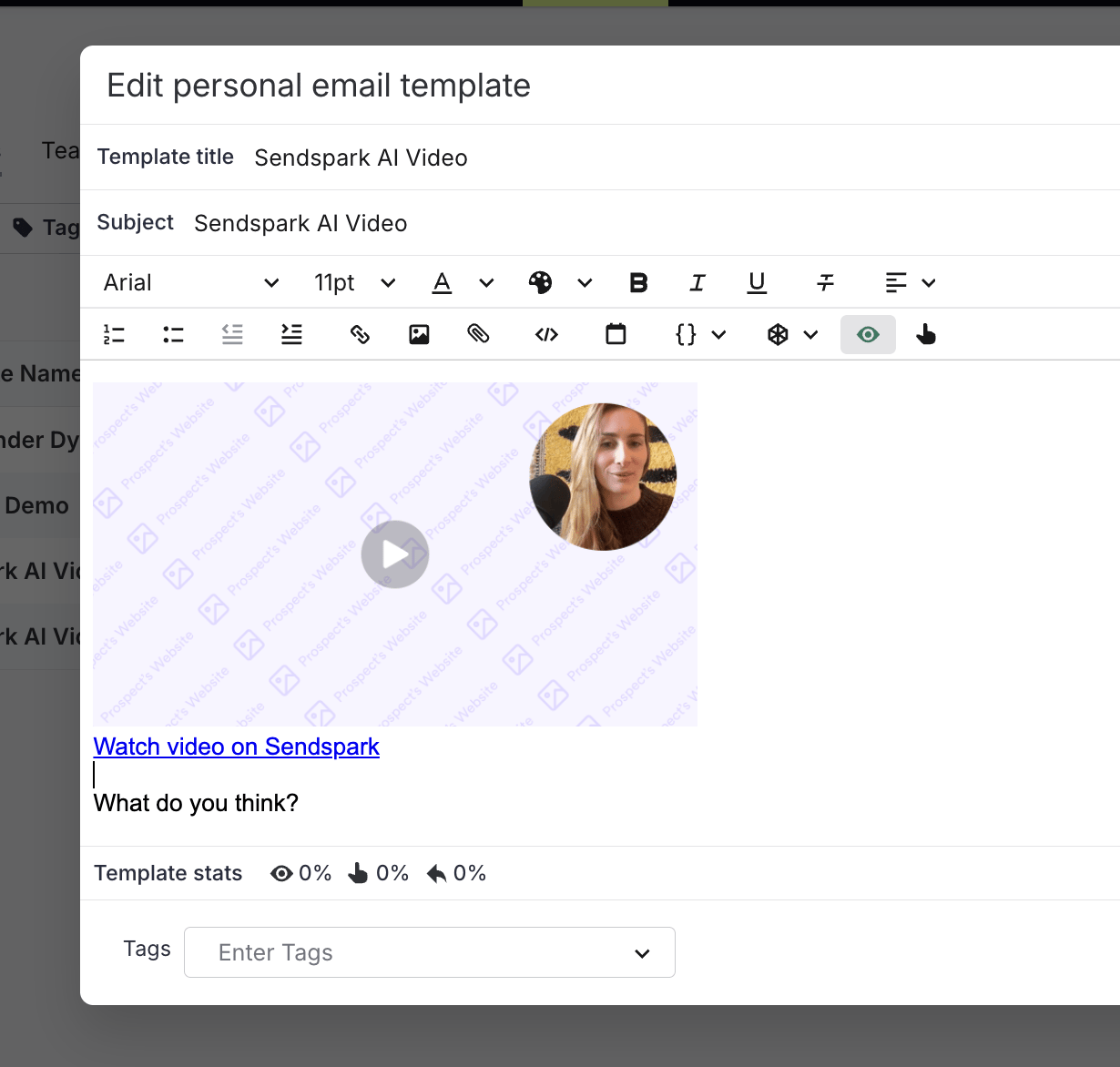1120x1067 pixels.
Task: Toggle open tracking eye icon
Action: (x=868, y=335)
